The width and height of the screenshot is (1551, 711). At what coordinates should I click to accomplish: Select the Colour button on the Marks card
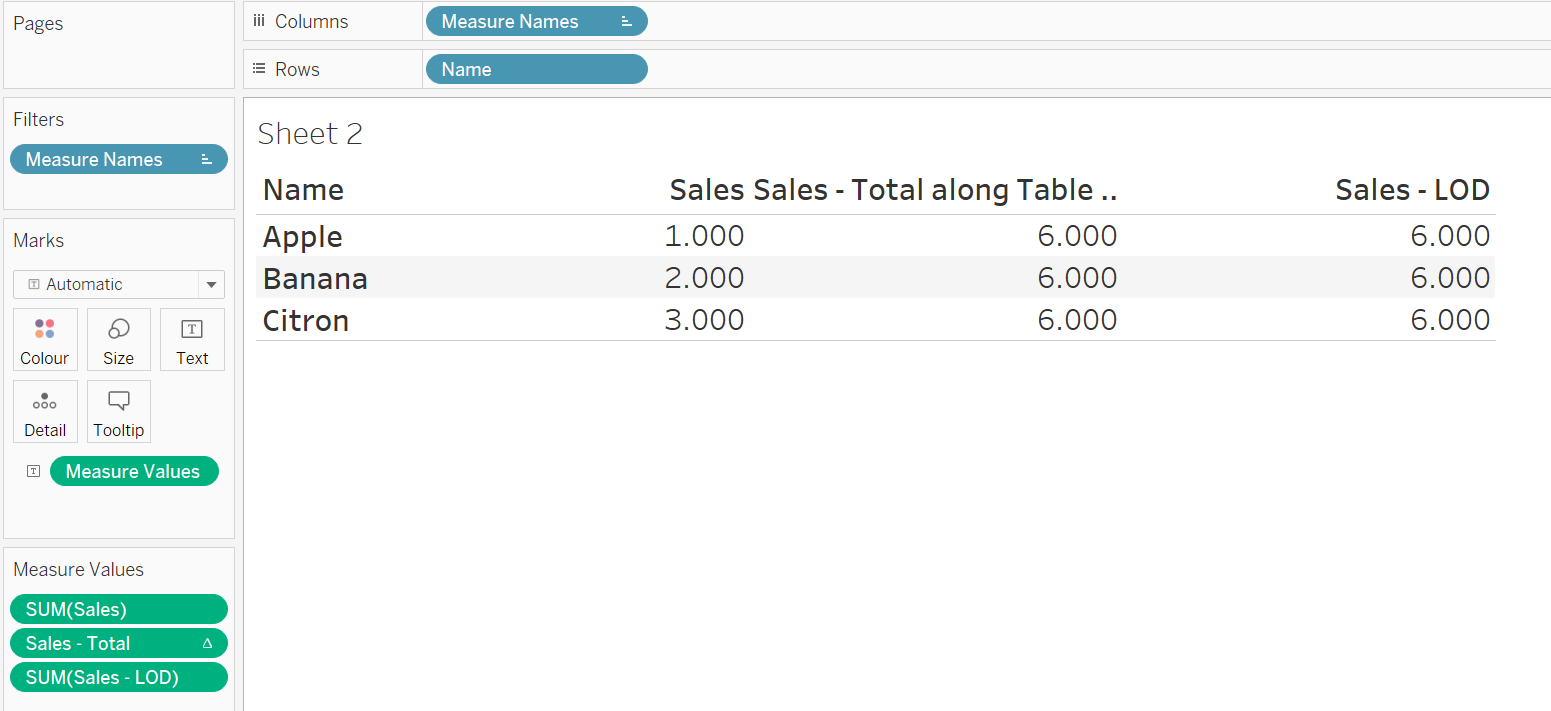pos(44,339)
